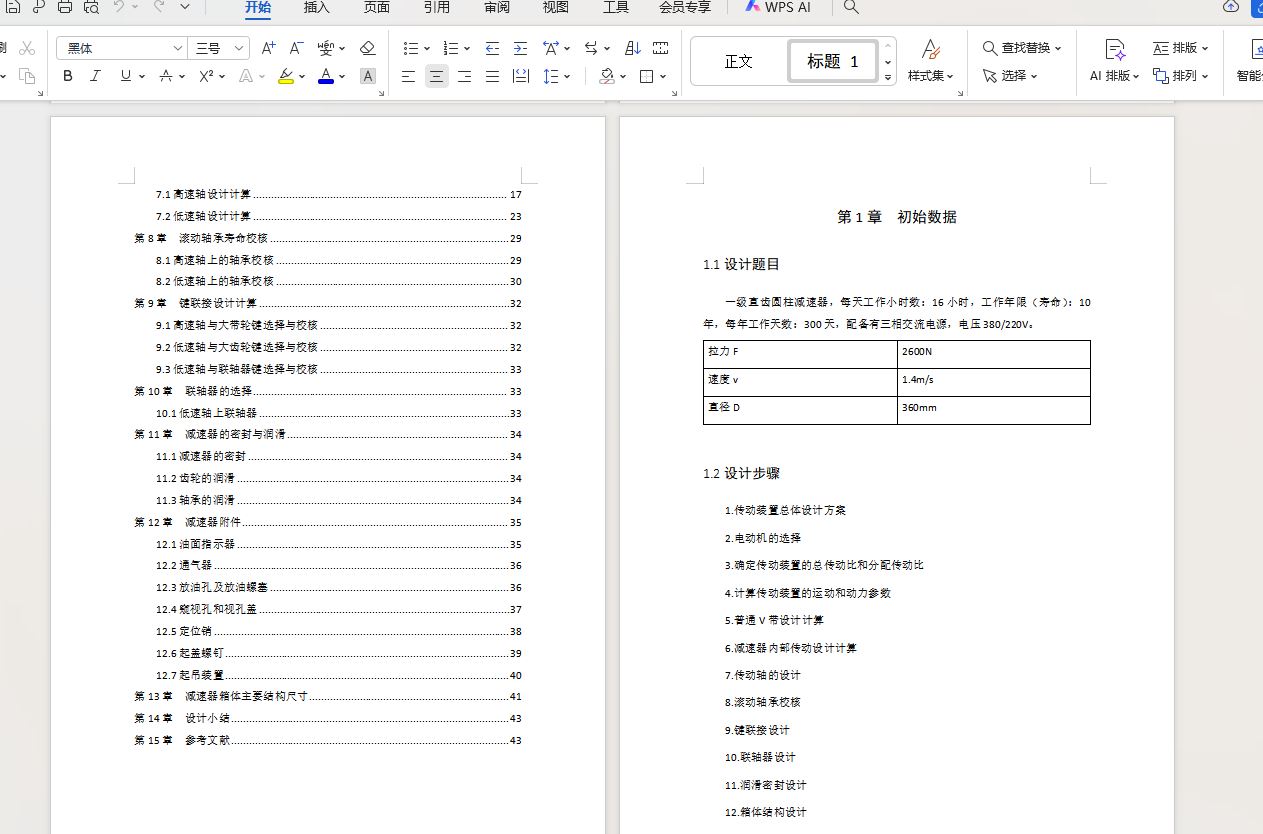Viewport: 1263px width, 834px height.
Task: Click table cell containing 2600N
Action: 993,354
